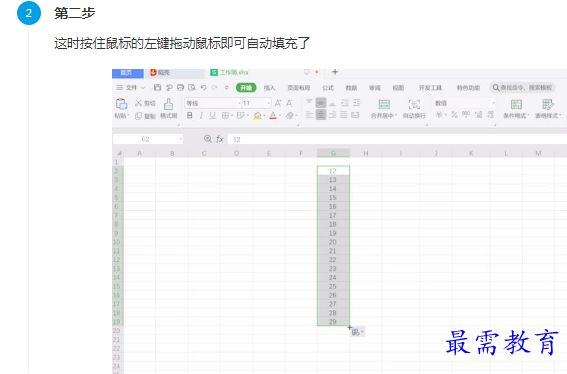Click the Table Style (表格样式) icon
Viewport: 567px width, 374px height.
(x=548, y=104)
